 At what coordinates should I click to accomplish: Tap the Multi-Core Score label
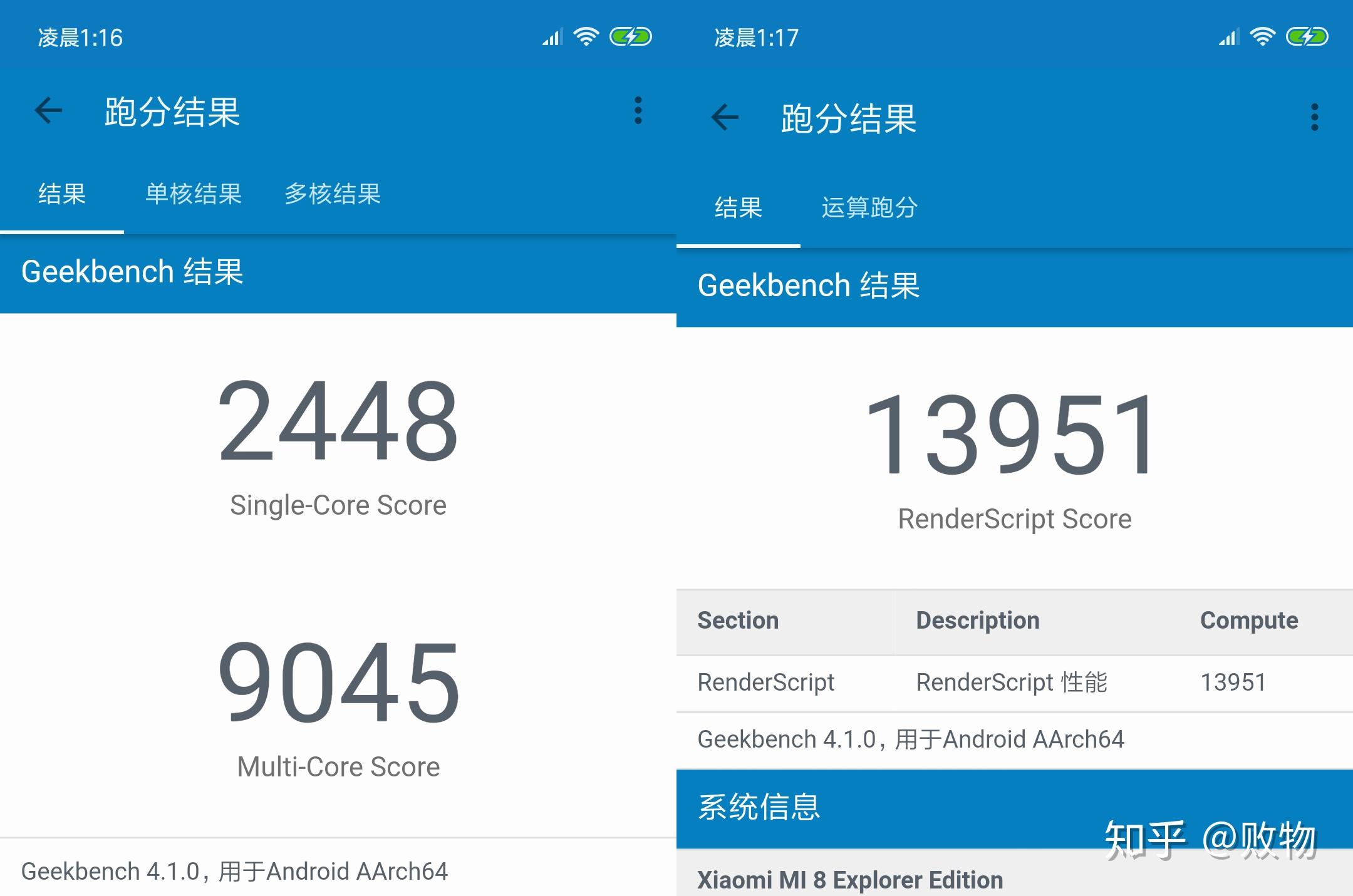(x=338, y=767)
